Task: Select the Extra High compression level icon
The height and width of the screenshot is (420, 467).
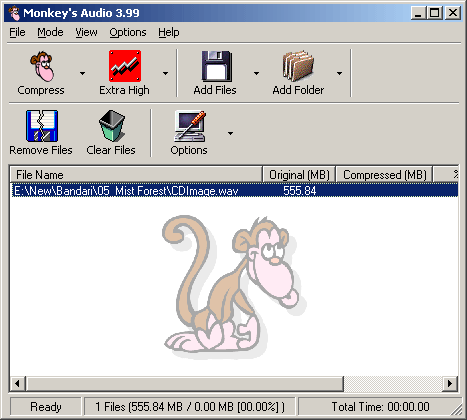Action: 125,66
